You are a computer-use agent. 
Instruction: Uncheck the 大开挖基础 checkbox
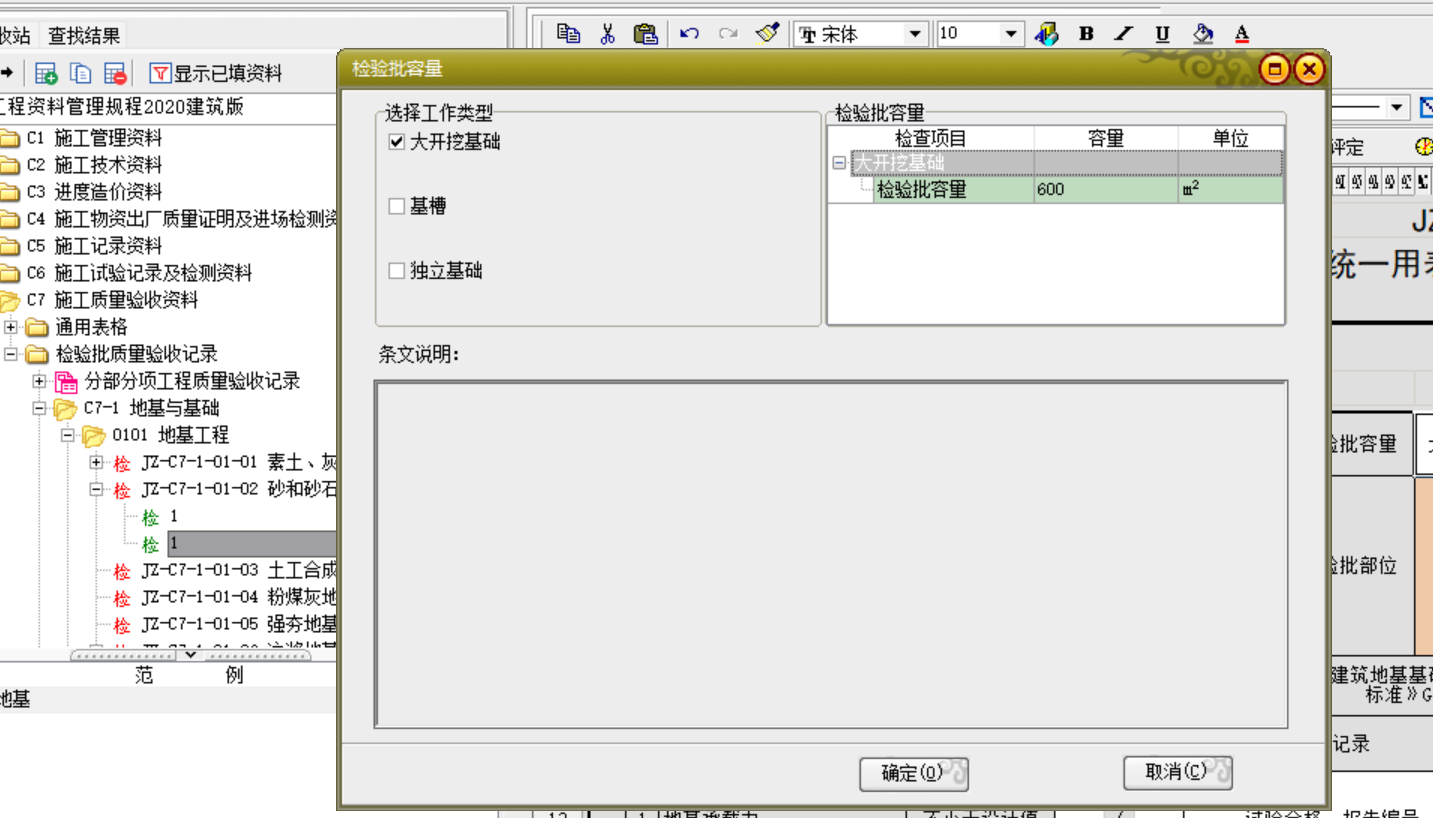coord(397,142)
